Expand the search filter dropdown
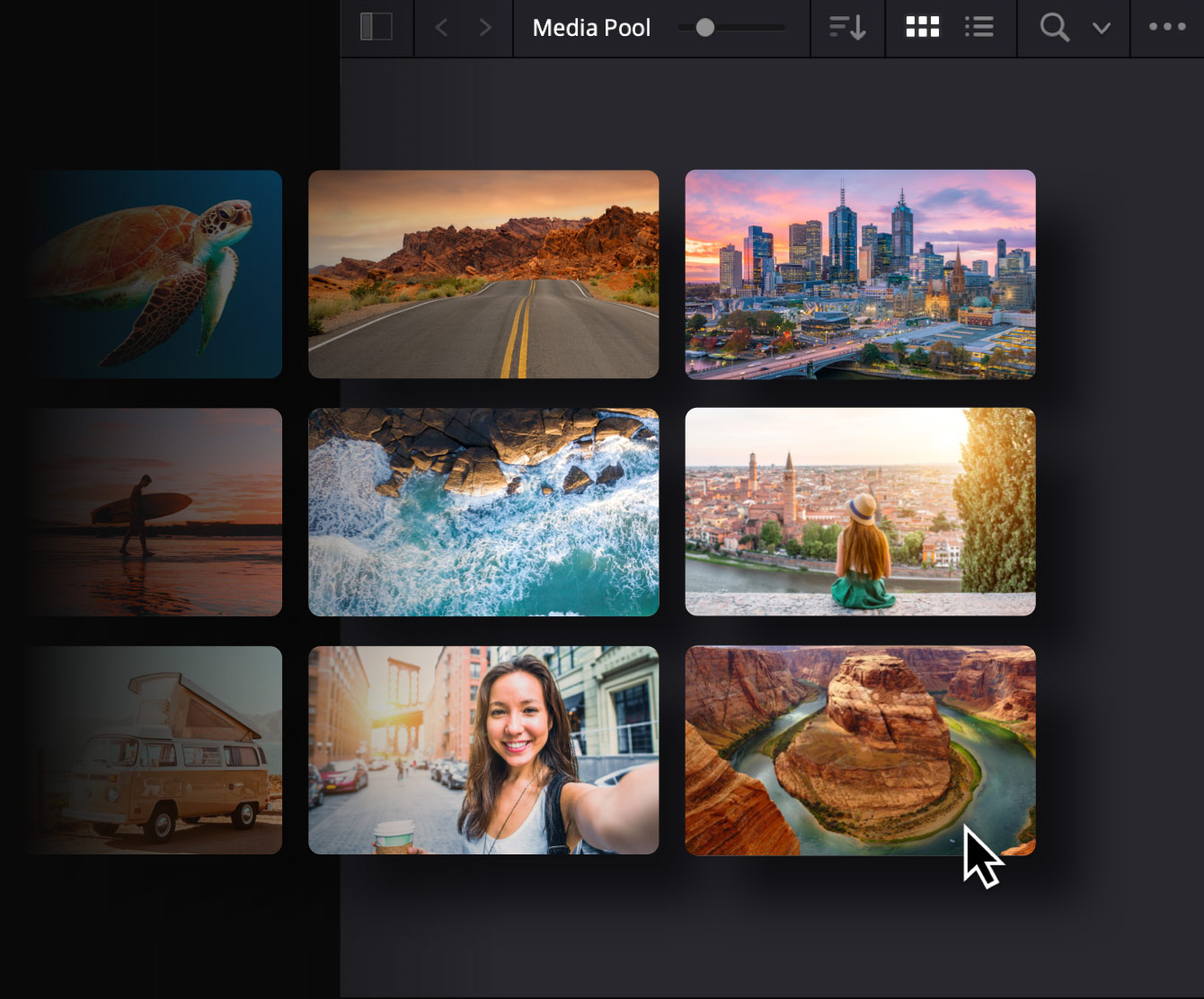This screenshot has width=1204, height=999. click(x=1101, y=29)
